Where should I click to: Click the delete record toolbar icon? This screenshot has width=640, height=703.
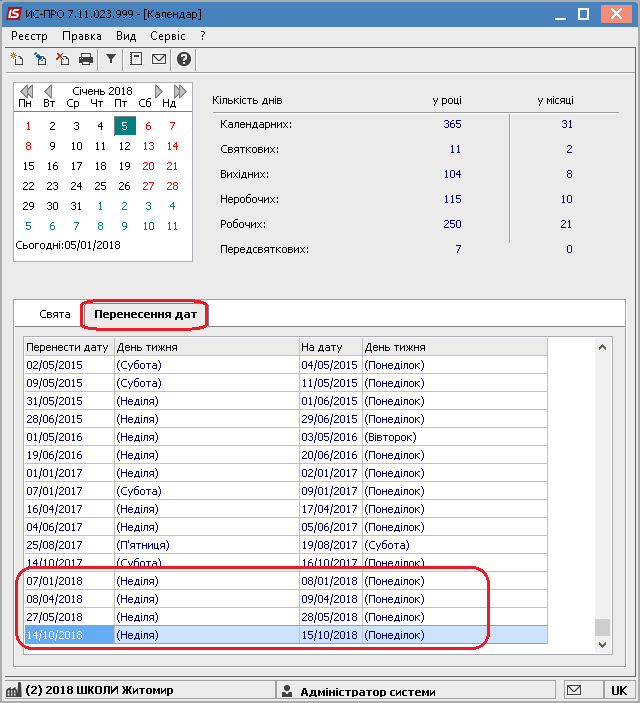tap(63, 59)
